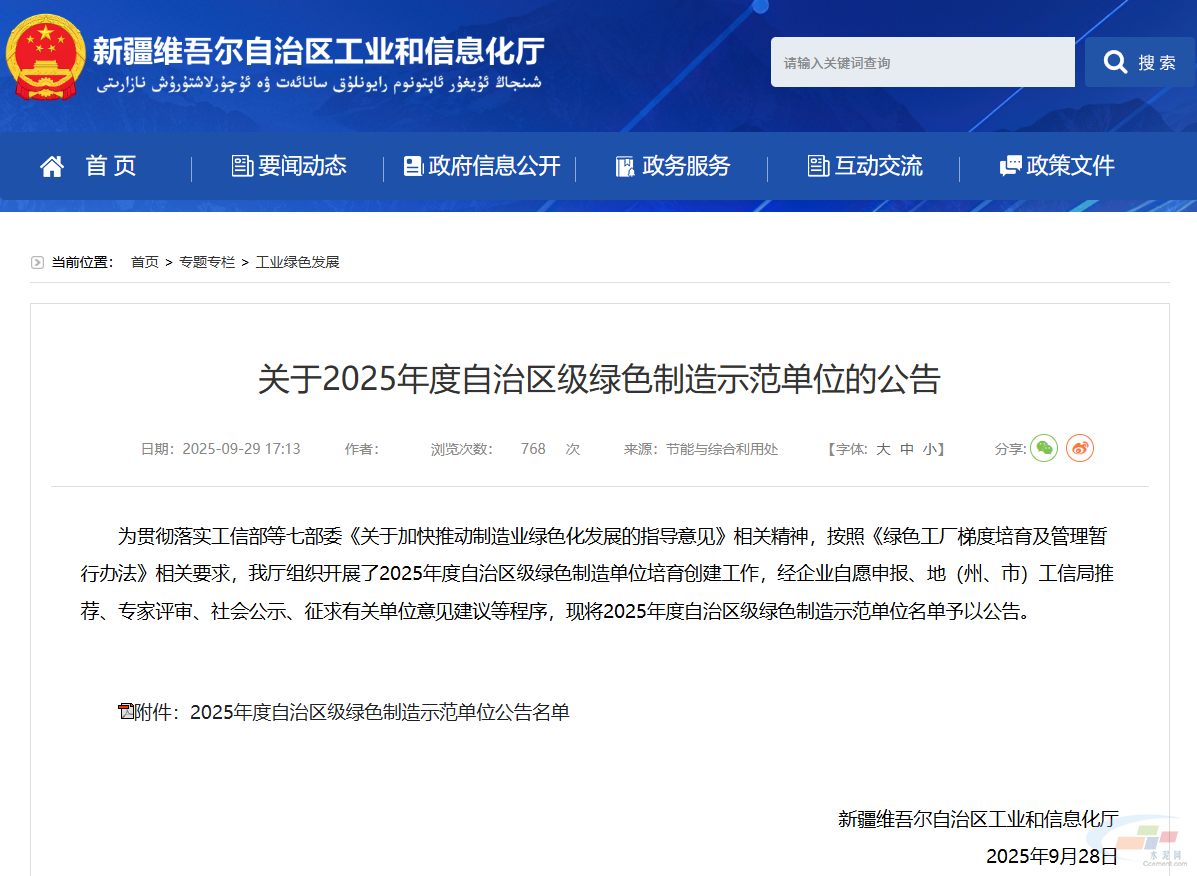Click the 政策文件 chat icon
1197x876 pixels.
pyautogui.click(x=1011, y=166)
